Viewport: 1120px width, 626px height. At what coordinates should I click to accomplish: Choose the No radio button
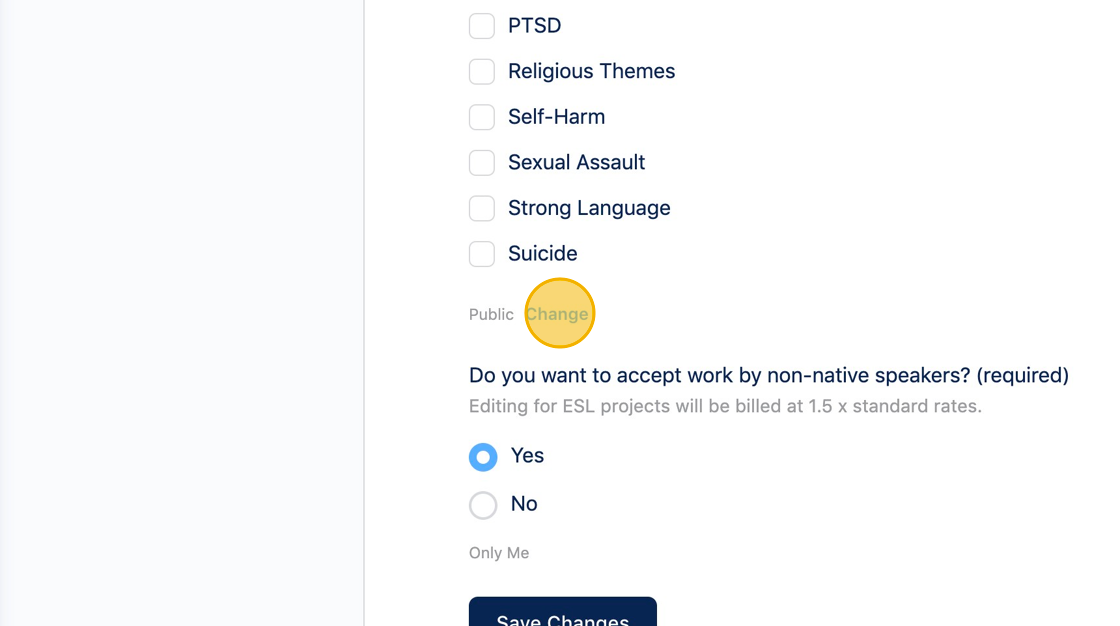[x=483, y=505]
